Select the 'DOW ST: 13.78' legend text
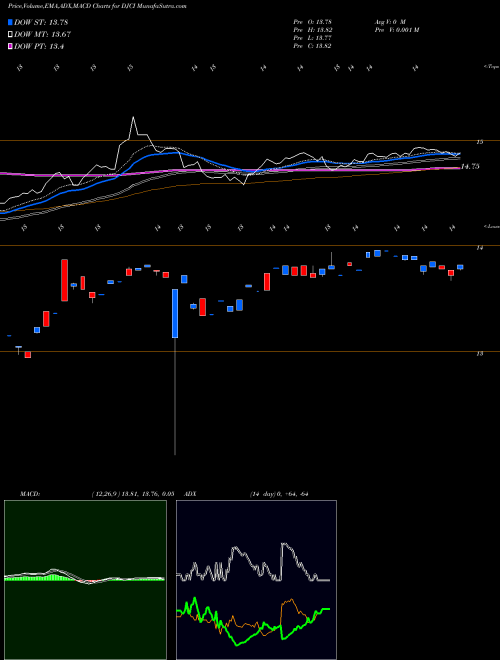This screenshot has width=500, height=660. pyautogui.click(x=41, y=22)
